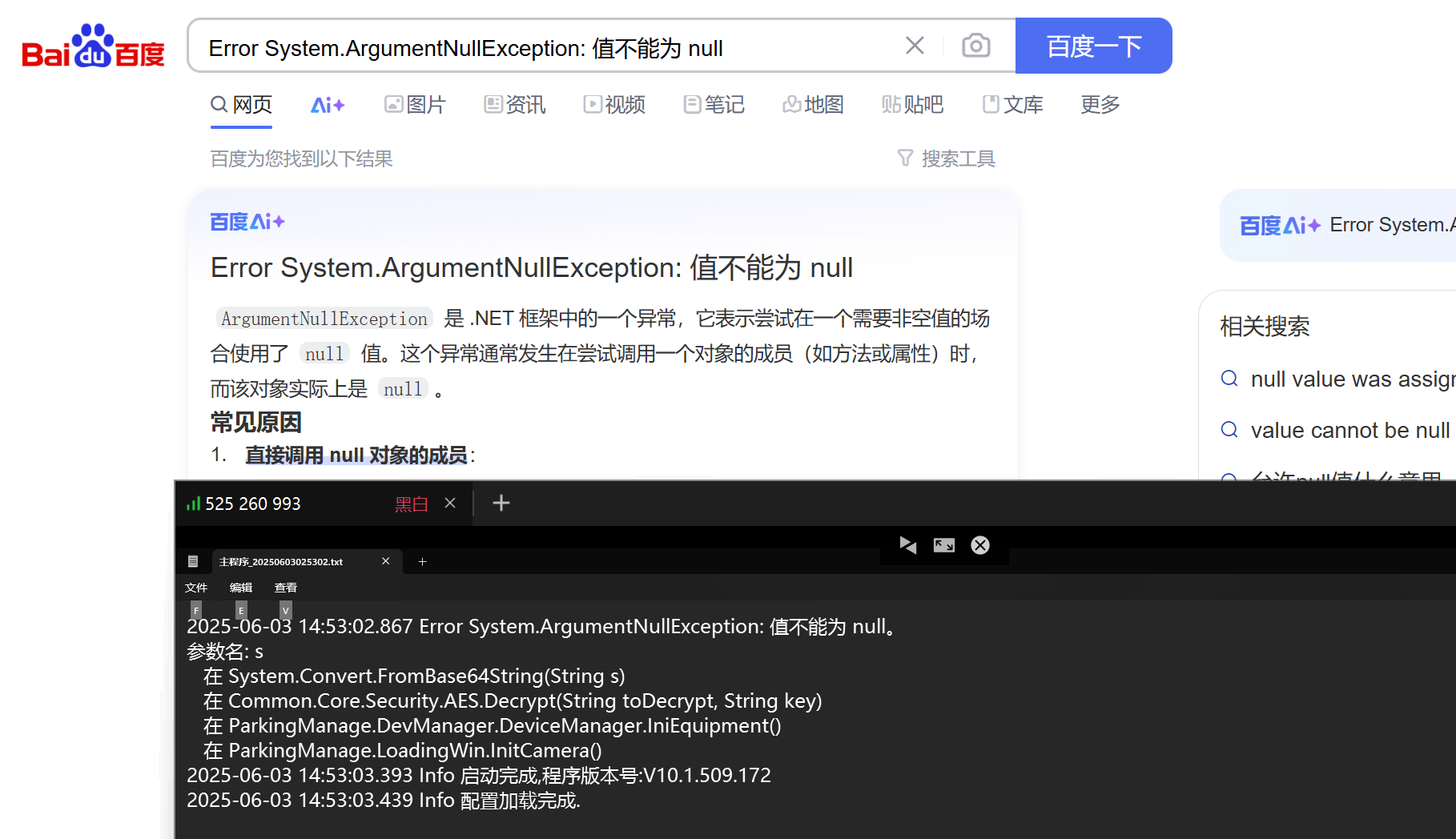
Task: Click the remote toolbar pin arrow icon
Action: 908,545
